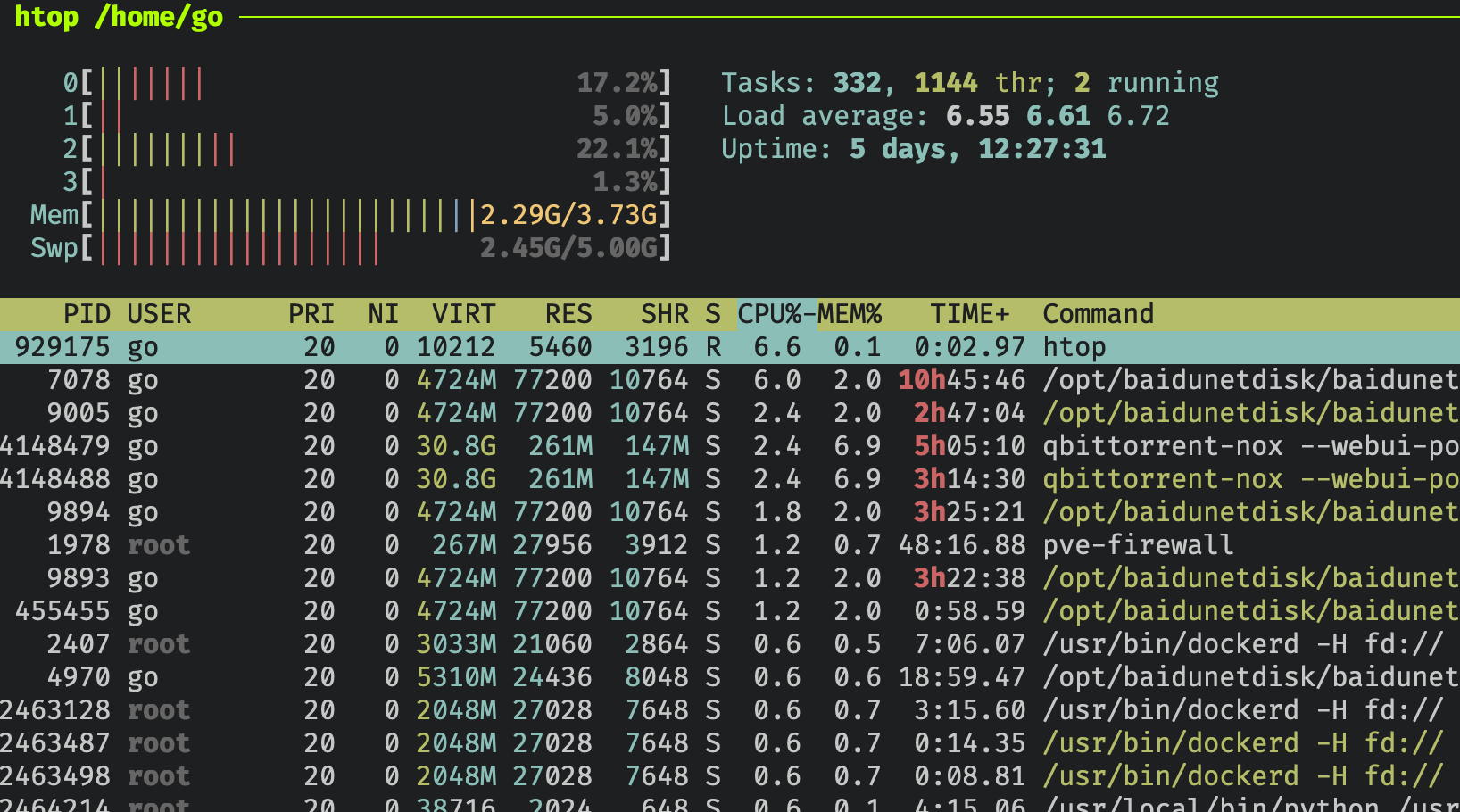Sort processes by the CPU% column
The image size is (1460, 812).
(773, 314)
